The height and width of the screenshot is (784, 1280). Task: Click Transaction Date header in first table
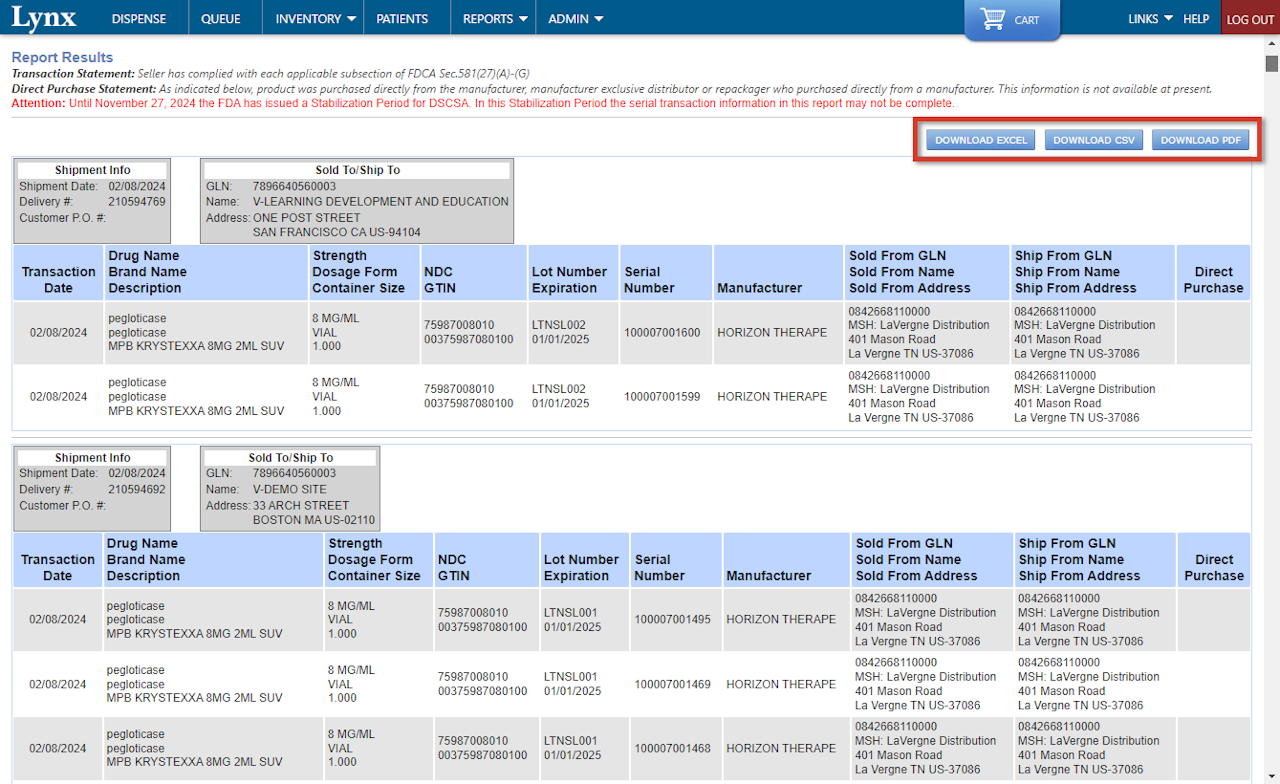58,280
